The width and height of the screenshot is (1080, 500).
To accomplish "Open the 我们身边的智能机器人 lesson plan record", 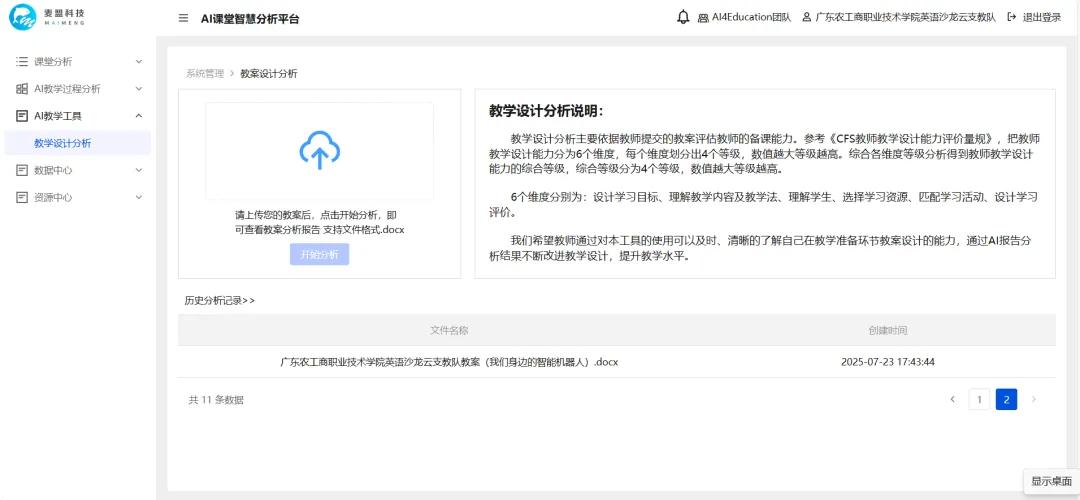I will (449, 362).
